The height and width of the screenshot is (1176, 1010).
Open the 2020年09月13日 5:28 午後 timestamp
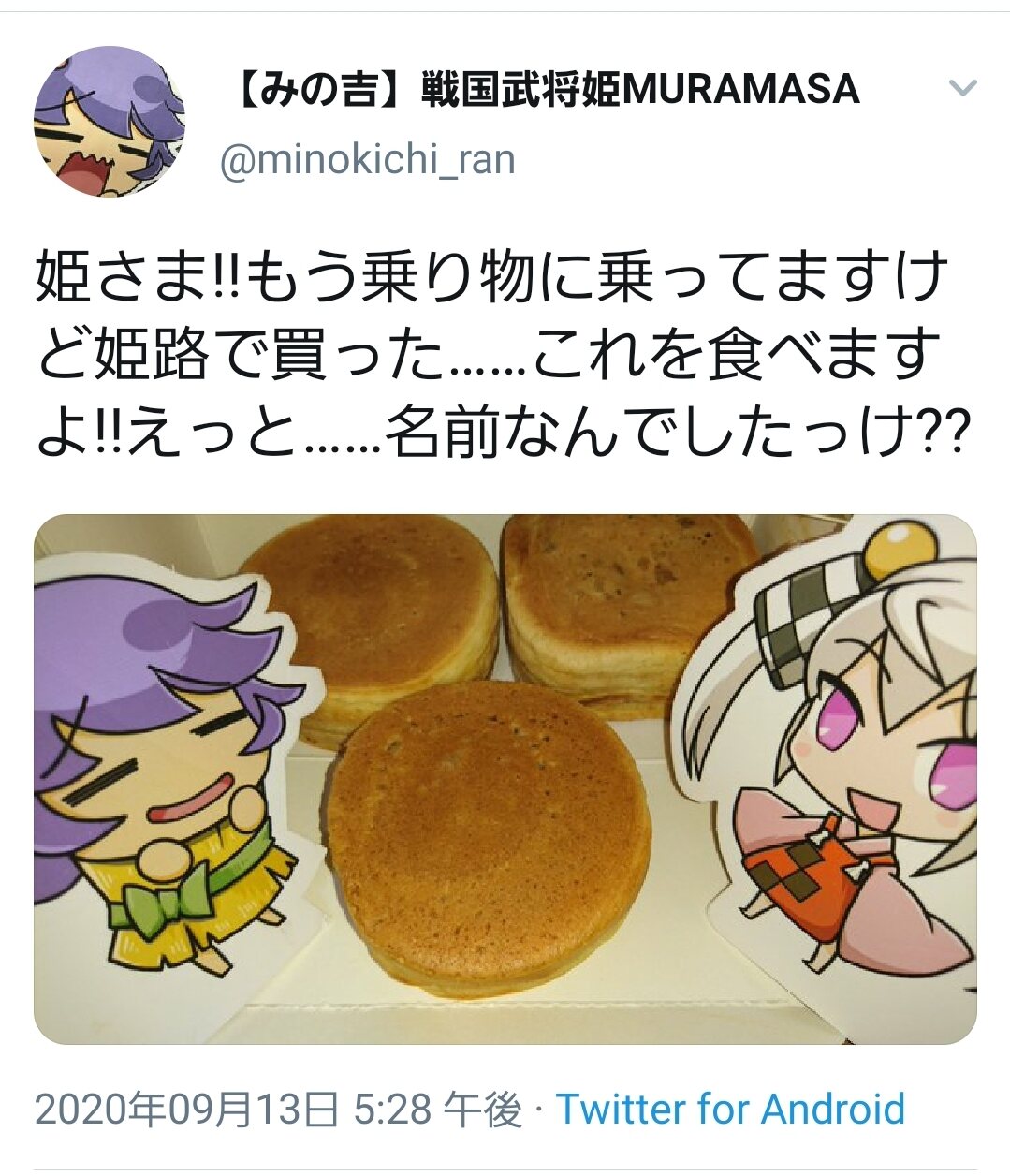(x=278, y=1110)
